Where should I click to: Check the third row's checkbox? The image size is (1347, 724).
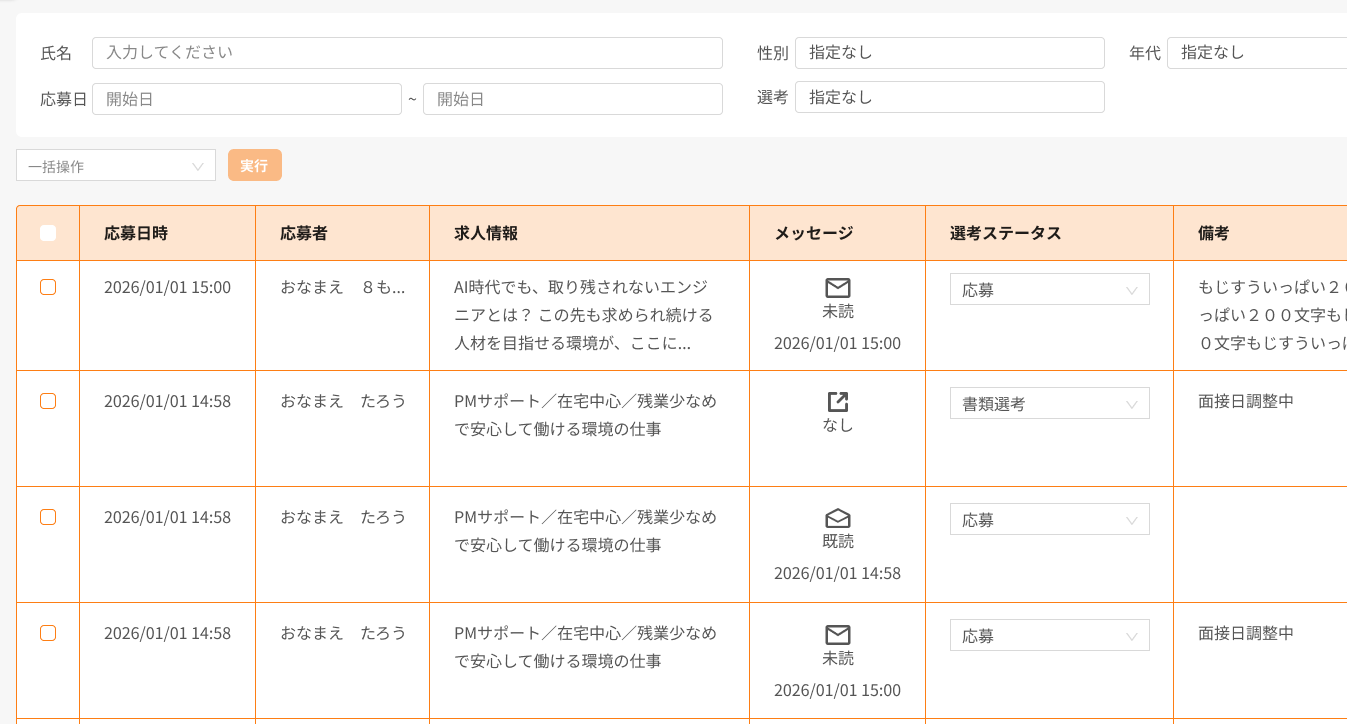pos(47,517)
